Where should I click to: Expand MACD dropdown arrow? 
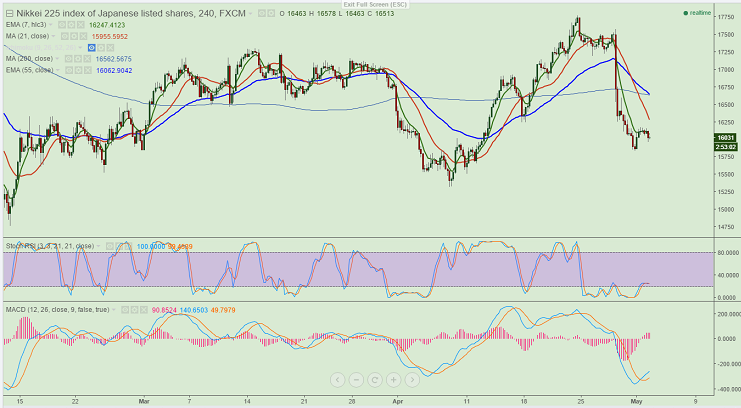[x=114, y=310]
